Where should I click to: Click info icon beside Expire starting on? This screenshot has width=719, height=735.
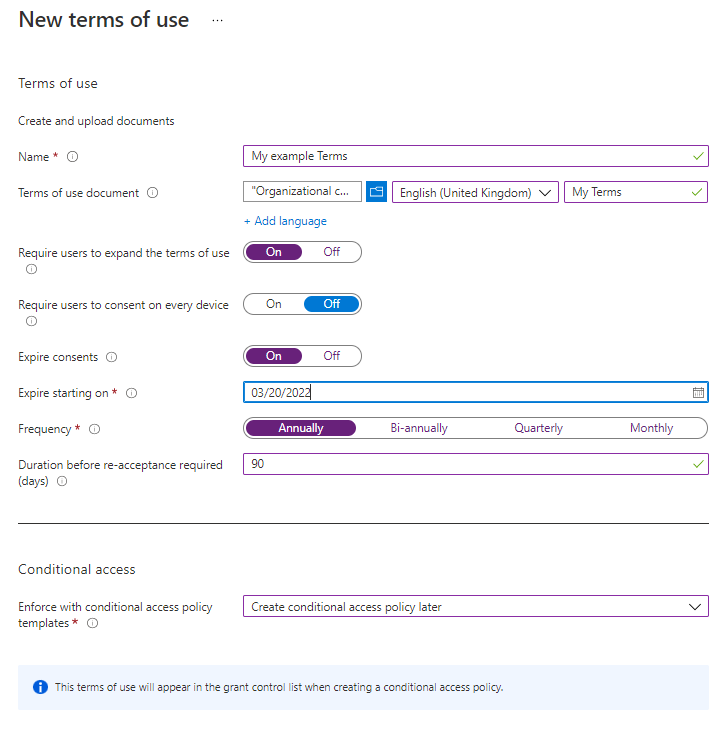click(x=131, y=394)
